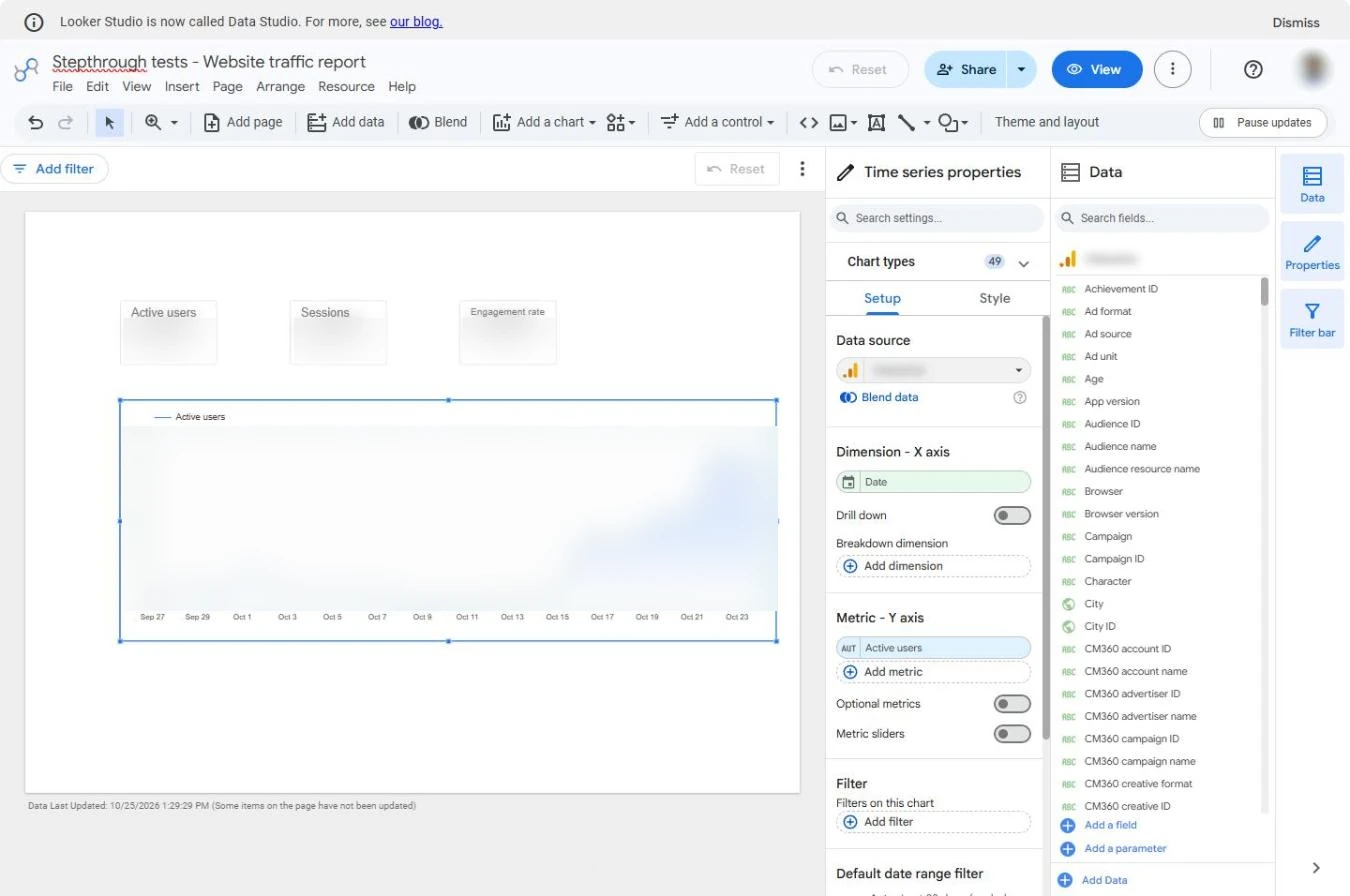Open the Filter bar side rail icon
The image size is (1350, 896).
tap(1312, 320)
